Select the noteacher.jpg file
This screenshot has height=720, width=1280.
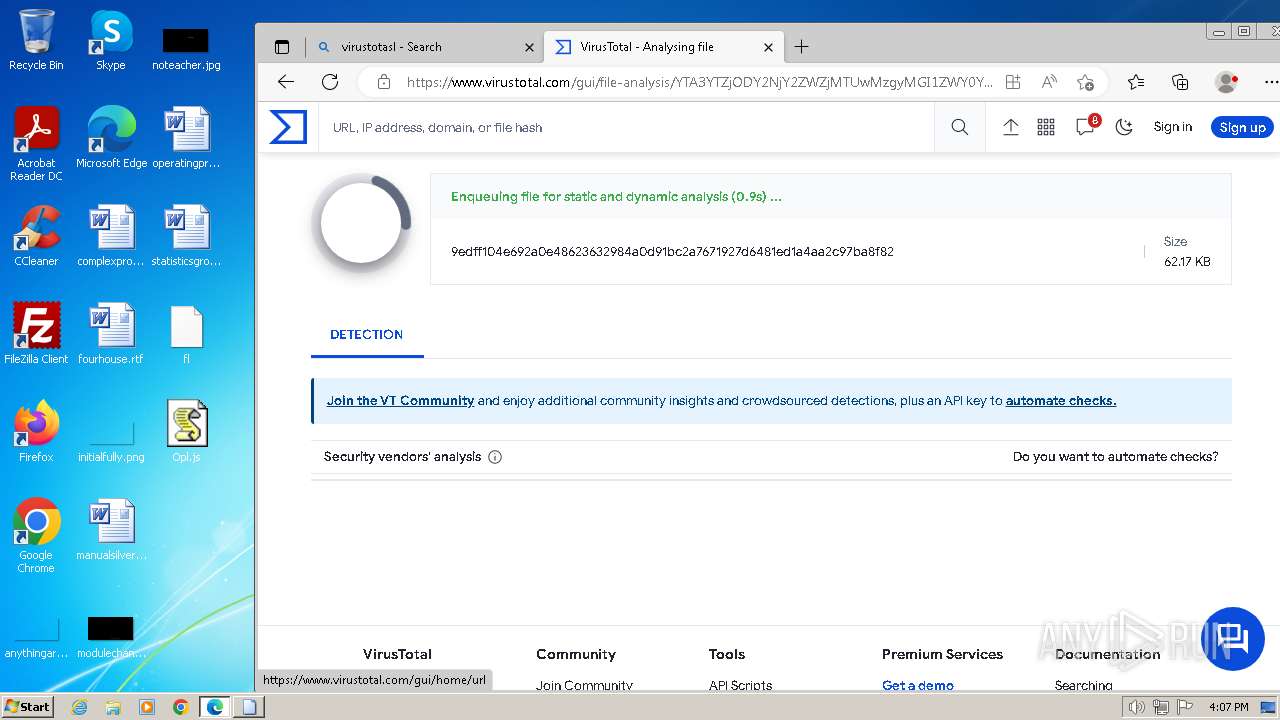coord(186,48)
